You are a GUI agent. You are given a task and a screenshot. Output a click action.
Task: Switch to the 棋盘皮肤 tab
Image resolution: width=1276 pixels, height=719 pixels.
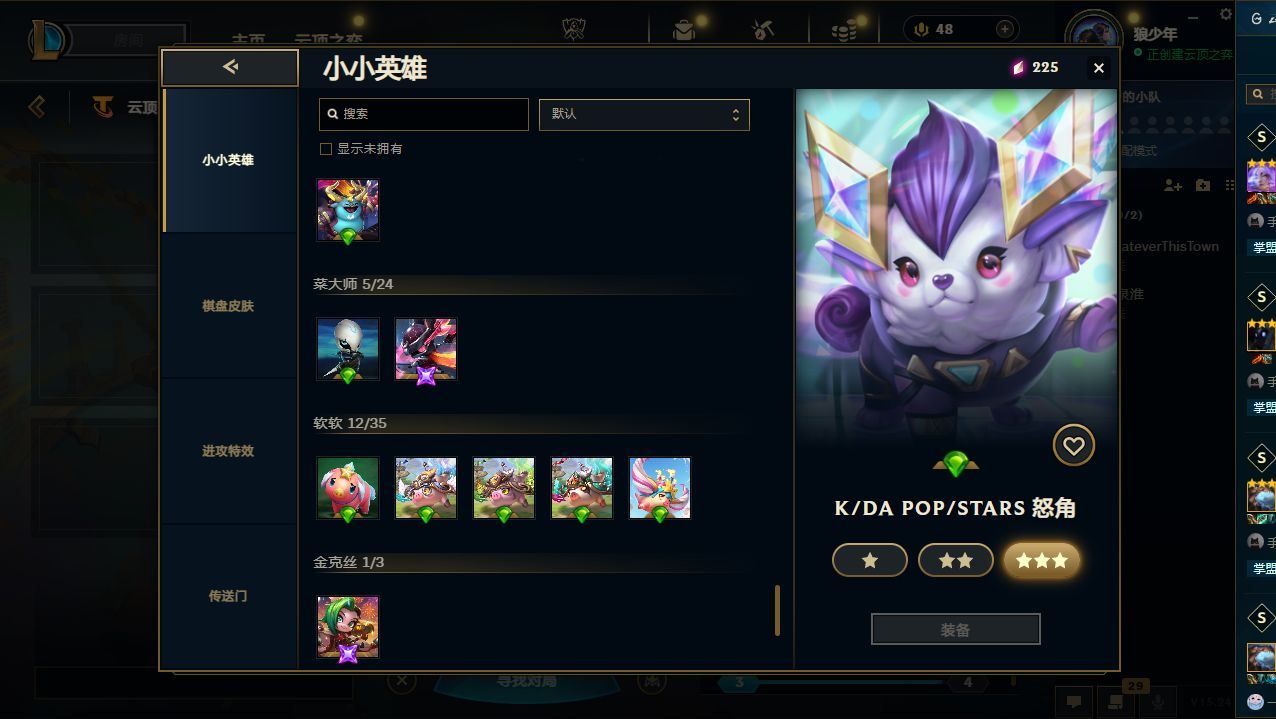[229, 306]
